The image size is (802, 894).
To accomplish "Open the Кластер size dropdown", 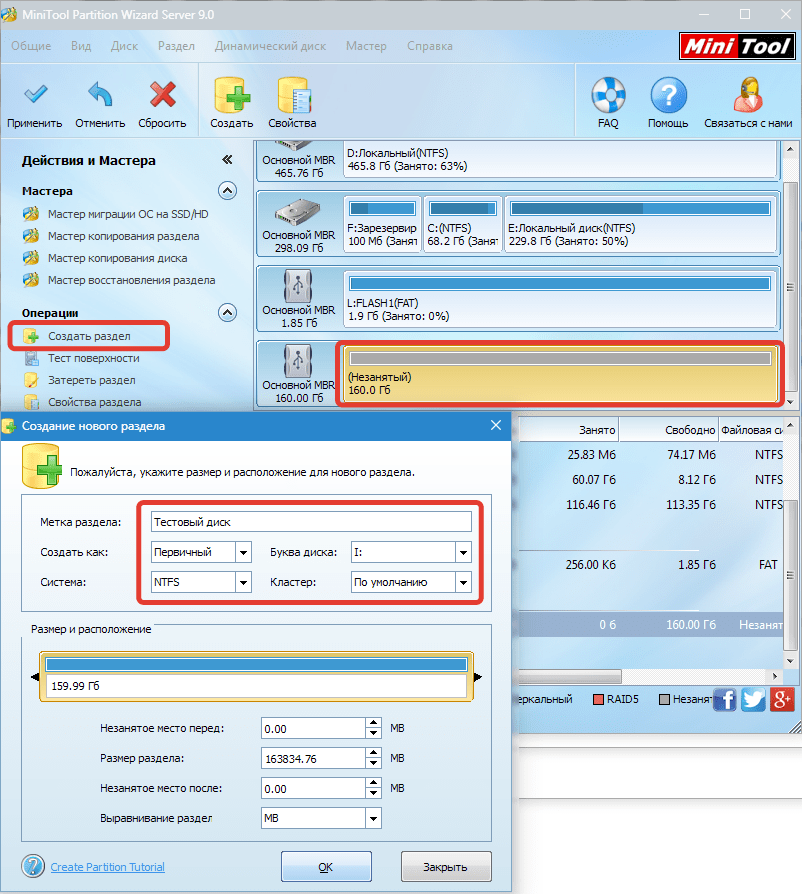I will pyautogui.click(x=462, y=582).
